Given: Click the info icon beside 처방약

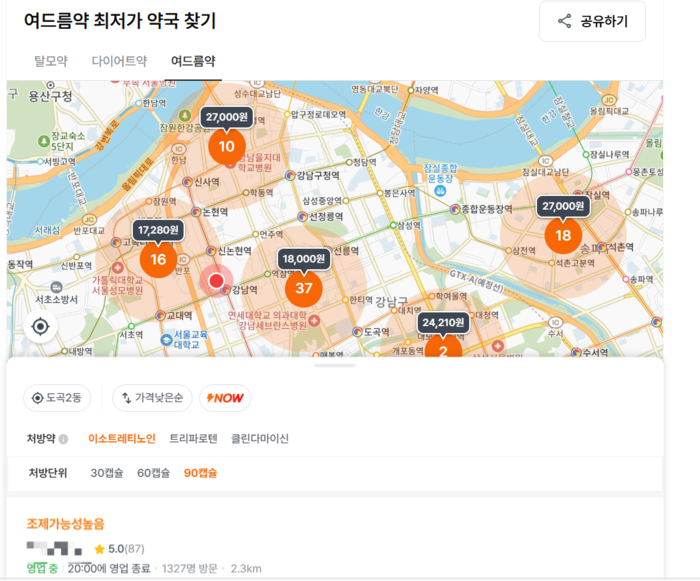Looking at the screenshot, I should (x=64, y=439).
